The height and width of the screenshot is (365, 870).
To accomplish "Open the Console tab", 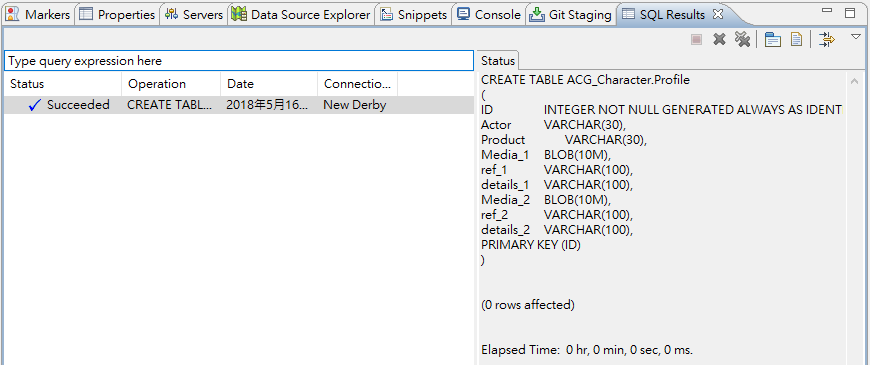I will tap(489, 15).
